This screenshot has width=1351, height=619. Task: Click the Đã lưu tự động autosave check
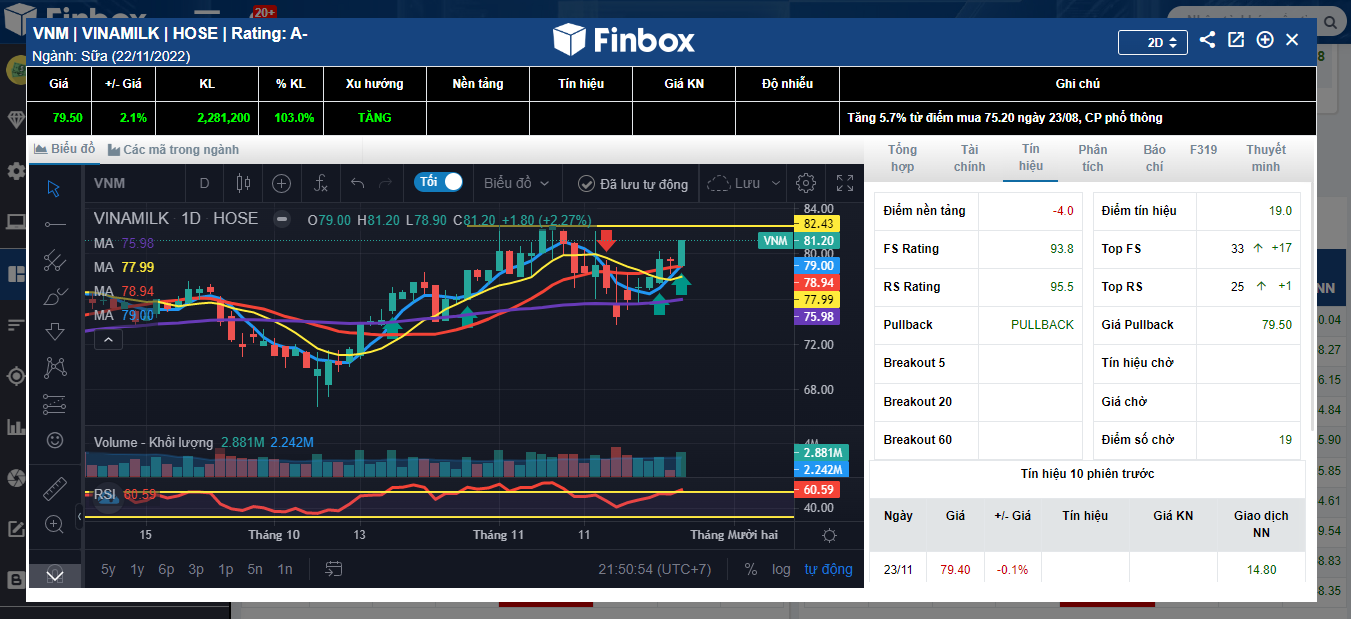coord(633,183)
